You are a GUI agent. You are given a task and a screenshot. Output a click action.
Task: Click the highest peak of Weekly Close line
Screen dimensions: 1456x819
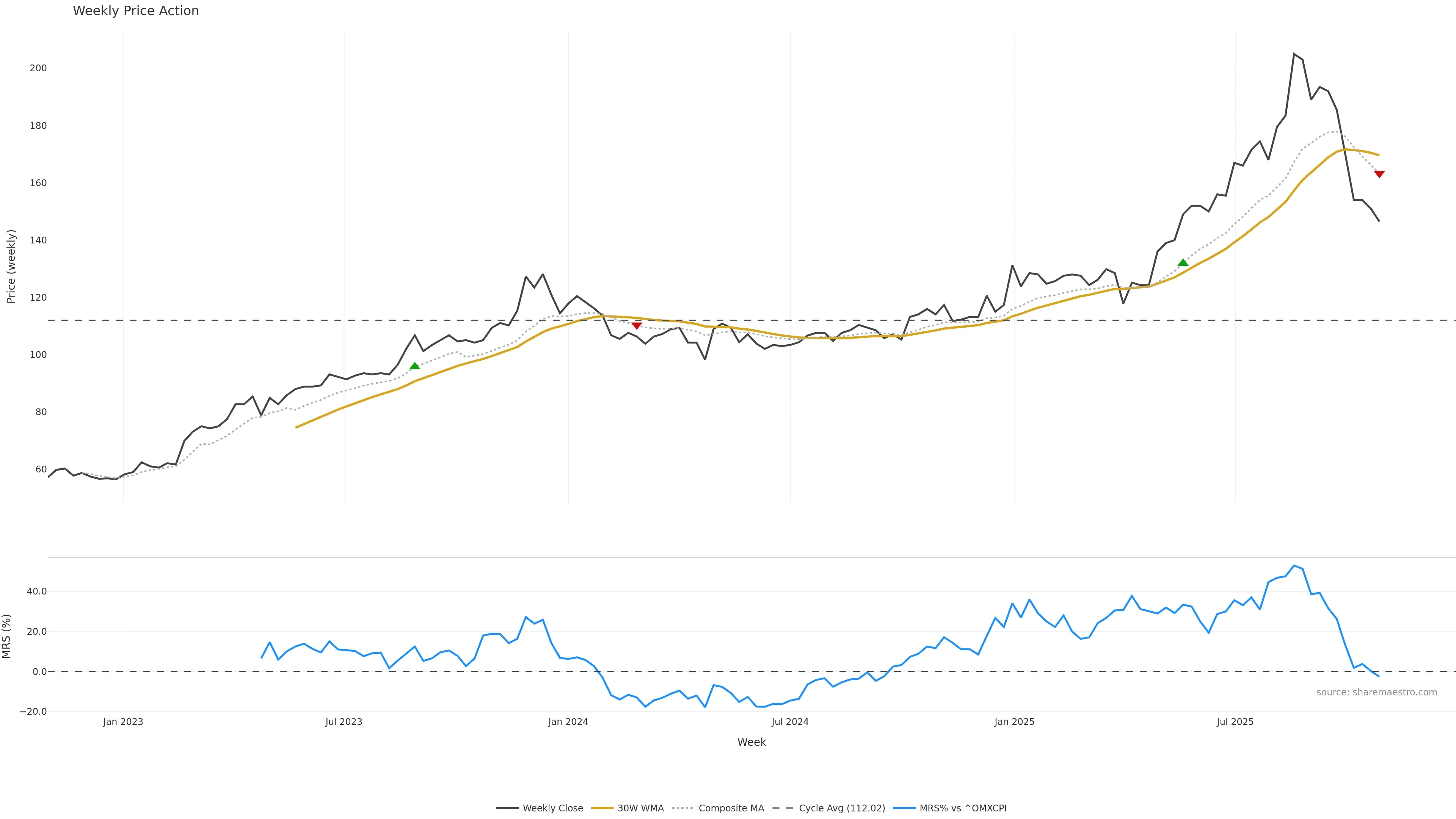[x=1294, y=54]
